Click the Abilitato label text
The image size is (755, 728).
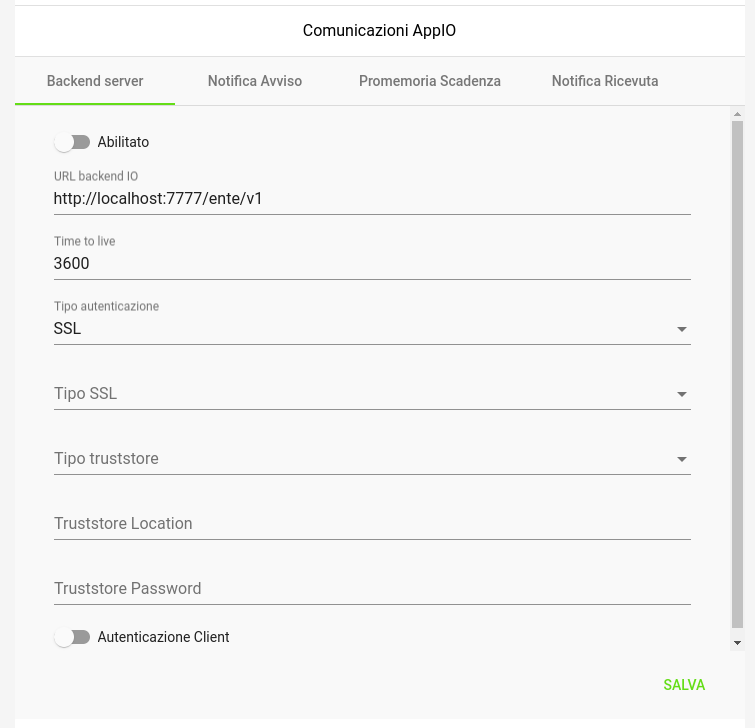123,142
